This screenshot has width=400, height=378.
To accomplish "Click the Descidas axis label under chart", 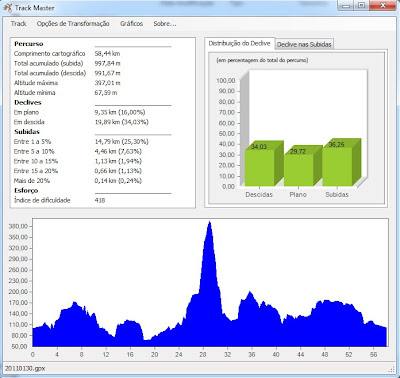I will pyautogui.click(x=259, y=194).
